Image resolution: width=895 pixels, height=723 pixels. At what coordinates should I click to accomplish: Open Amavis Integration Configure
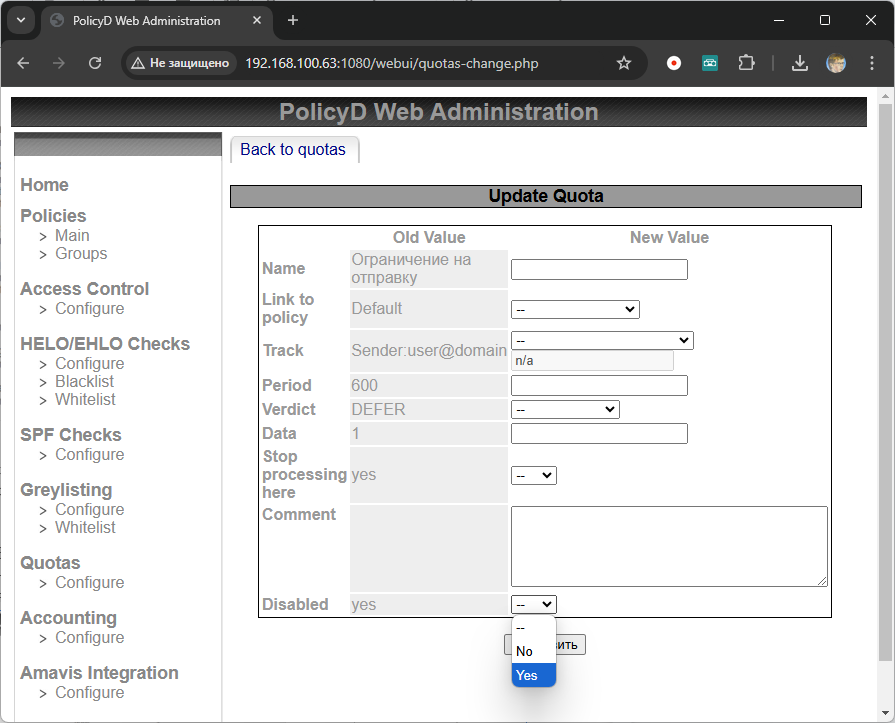90,692
